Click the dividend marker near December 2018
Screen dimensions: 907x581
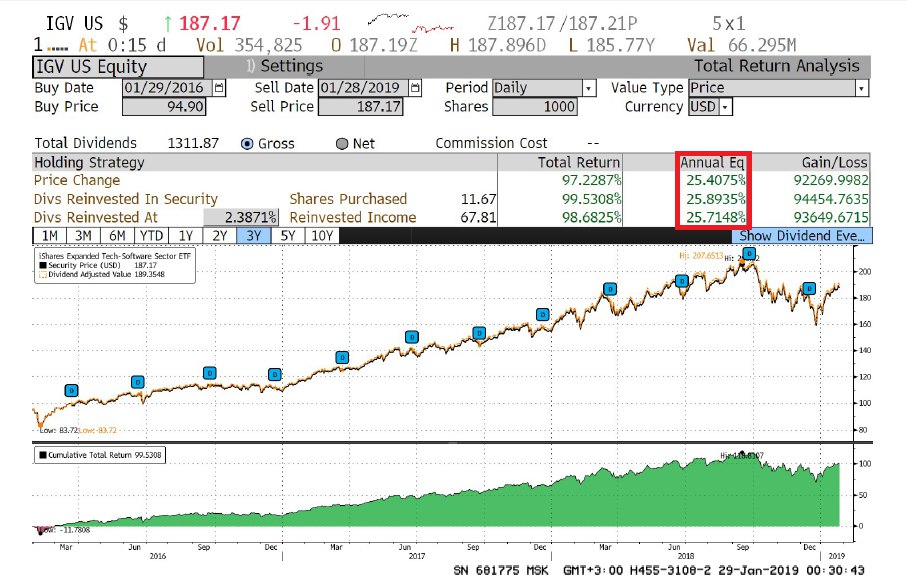click(x=809, y=288)
